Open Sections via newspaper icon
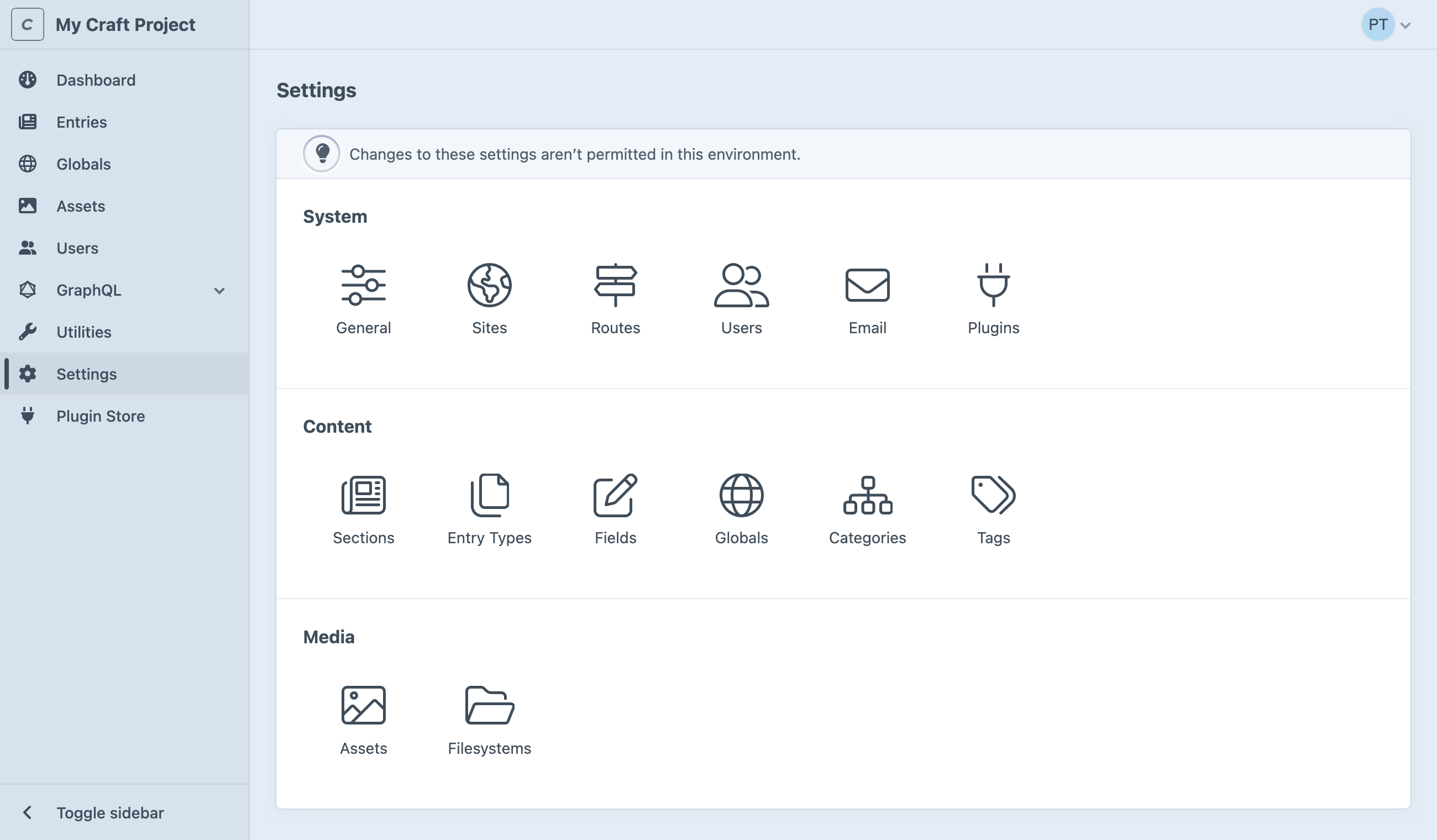The image size is (1437, 840). pos(364,495)
